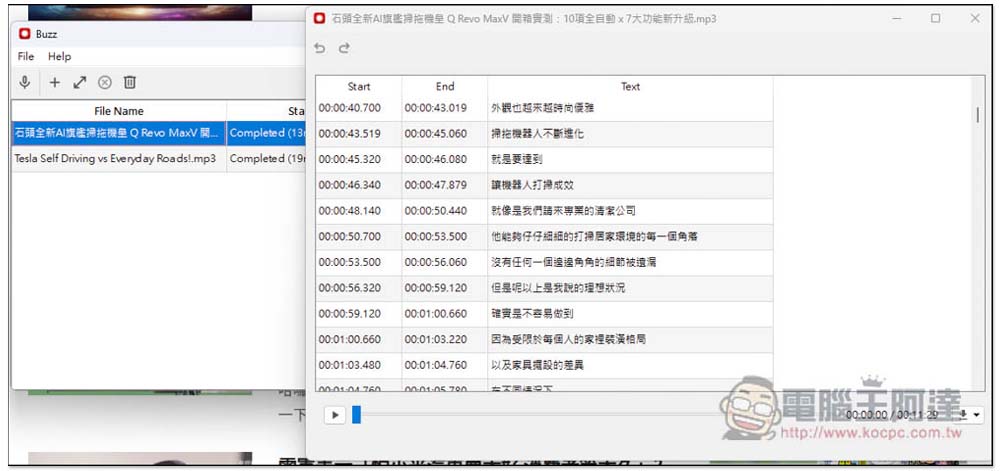Click the vertical scrollbar in the transcript window
Screen dimensions: 1000x471
point(977,115)
